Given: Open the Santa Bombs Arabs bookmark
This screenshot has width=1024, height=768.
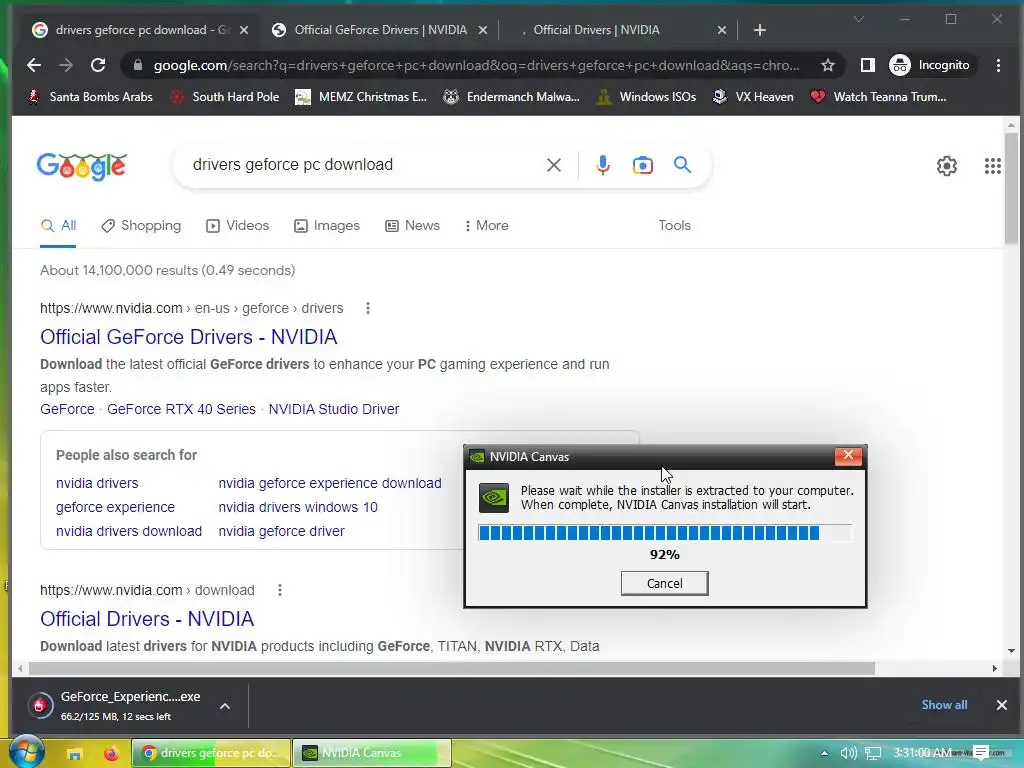Looking at the screenshot, I should (x=89, y=97).
